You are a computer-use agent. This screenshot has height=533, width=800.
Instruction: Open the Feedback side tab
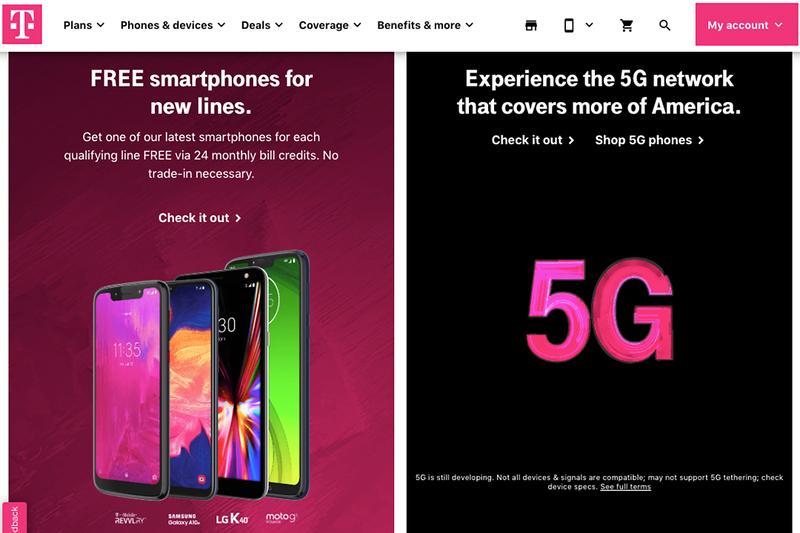[14, 518]
